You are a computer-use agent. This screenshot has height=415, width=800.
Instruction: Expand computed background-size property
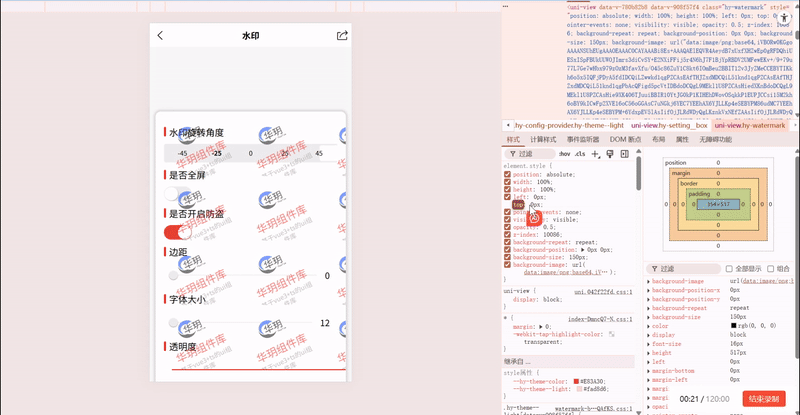[x=649, y=317]
